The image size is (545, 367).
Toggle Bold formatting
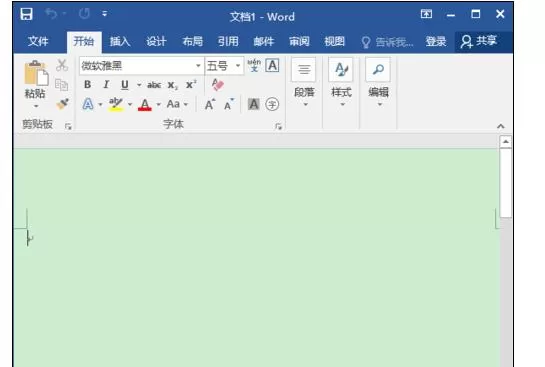pos(88,84)
